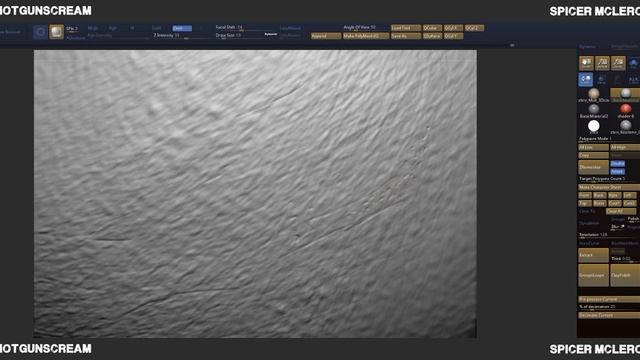Select the flat white material sphere
The width and height of the screenshot is (640, 360).
(593, 127)
